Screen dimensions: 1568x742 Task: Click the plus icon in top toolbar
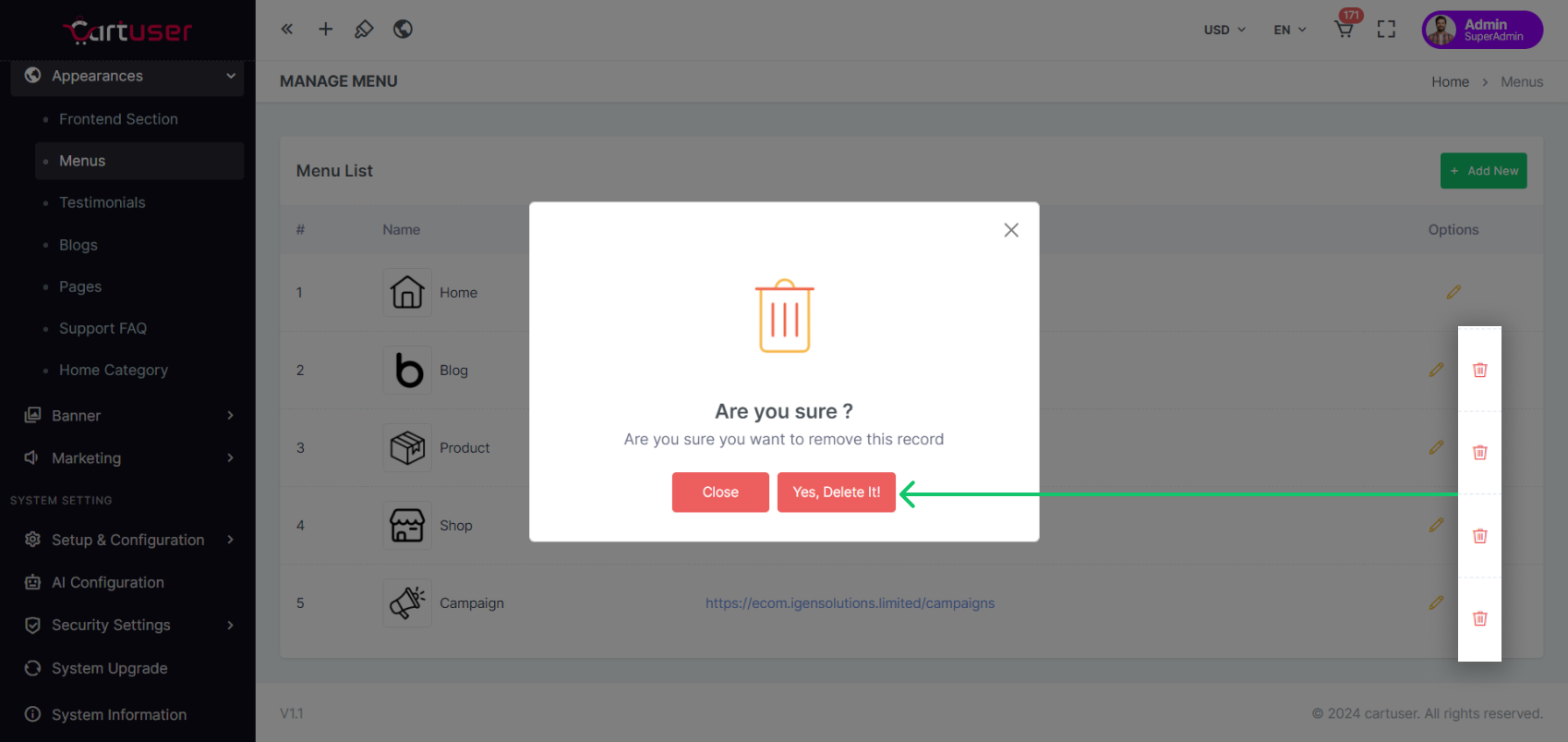pos(326,30)
